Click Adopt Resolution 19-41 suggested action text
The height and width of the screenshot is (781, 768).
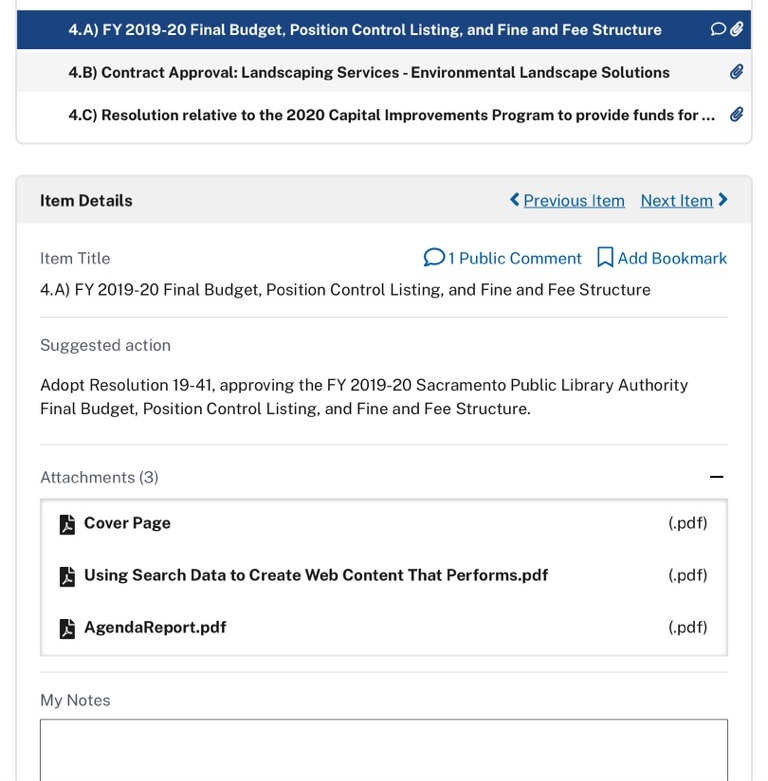[x=364, y=397]
